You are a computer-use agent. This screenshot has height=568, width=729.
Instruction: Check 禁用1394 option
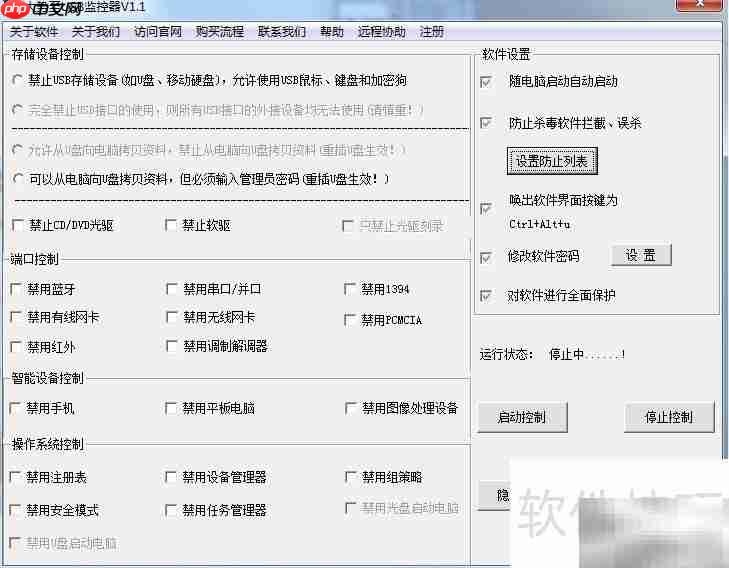coord(350,289)
